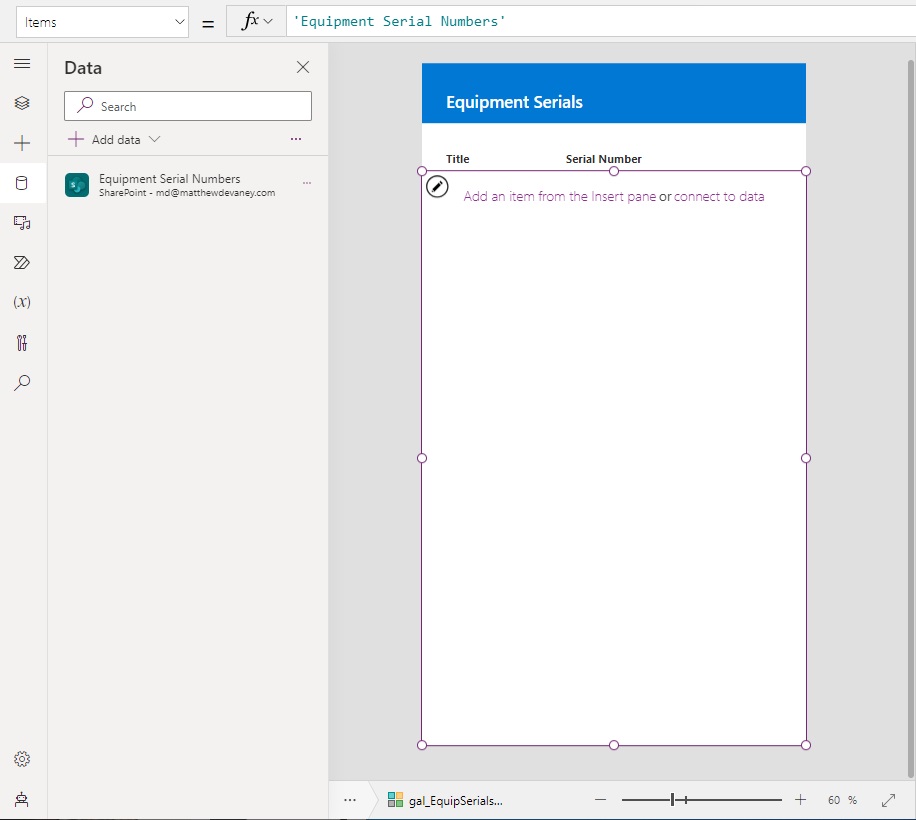This screenshot has height=820, width=916.
Task: Open the Tree view pane
Action: (x=23, y=102)
